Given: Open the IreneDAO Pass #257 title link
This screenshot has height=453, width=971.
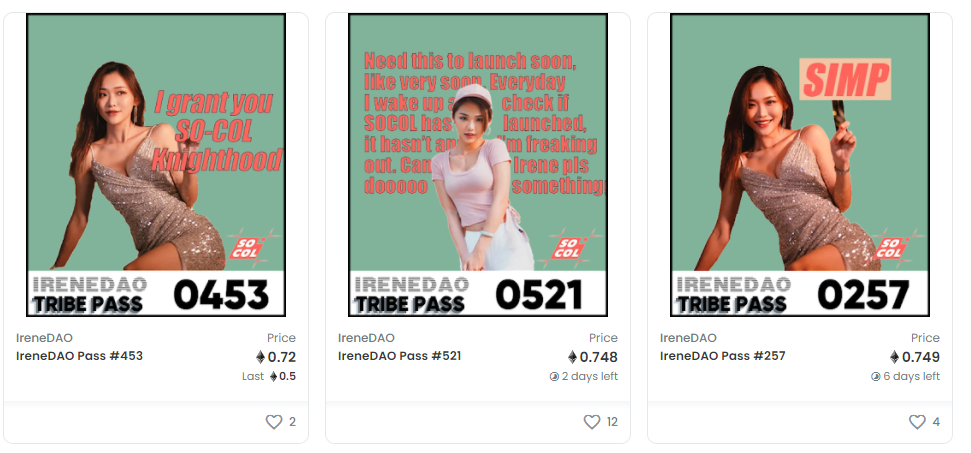Looking at the screenshot, I should click(723, 356).
